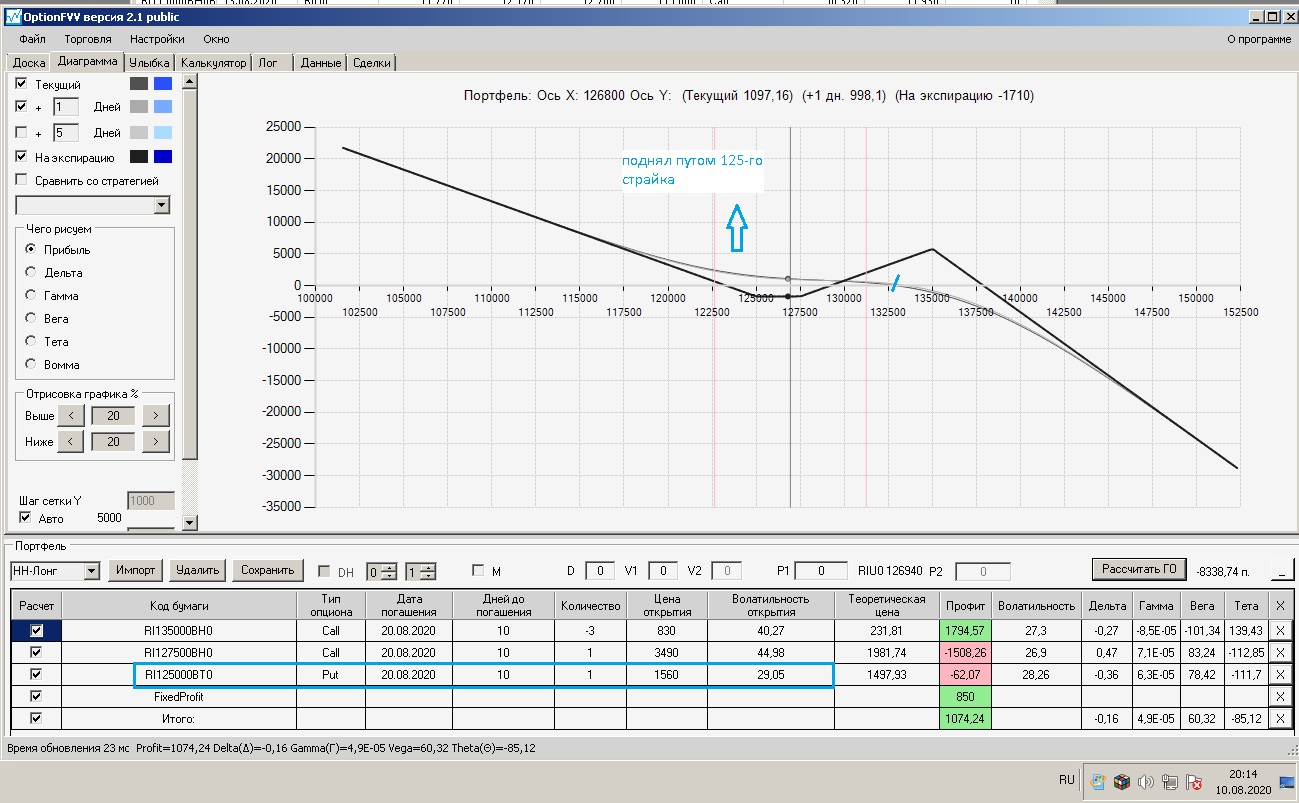This screenshot has width=1299, height=803.
Task: Open the Окно menu
Action: pyautogui.click(x=216, y=39)
